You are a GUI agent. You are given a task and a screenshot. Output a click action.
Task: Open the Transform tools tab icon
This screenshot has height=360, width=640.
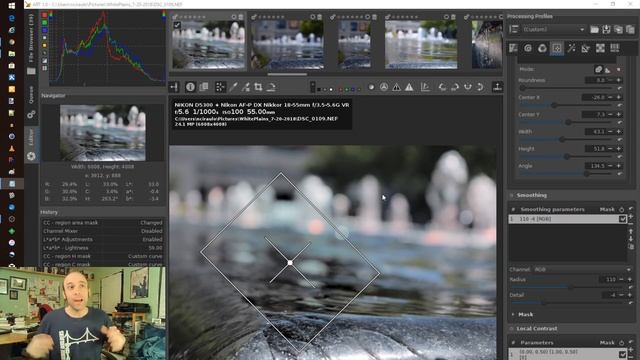[x=586, y=48]
